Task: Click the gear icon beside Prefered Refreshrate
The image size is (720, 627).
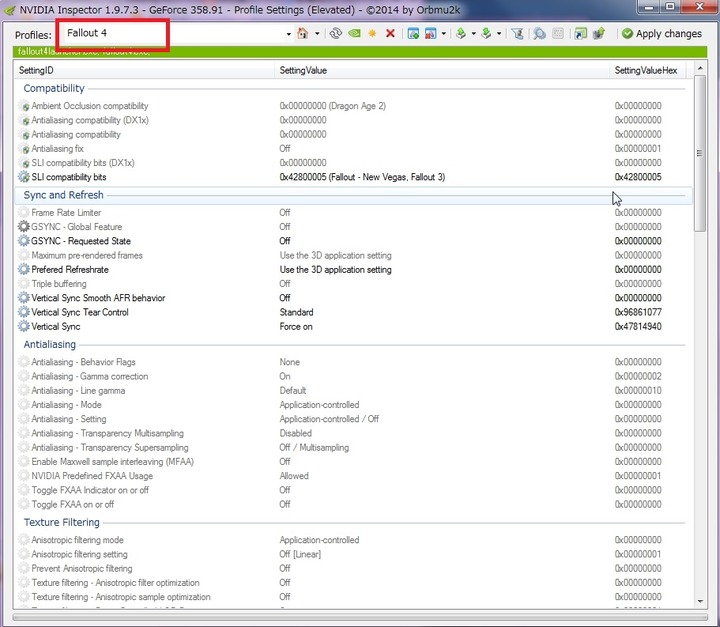Action: click(23, 269)
